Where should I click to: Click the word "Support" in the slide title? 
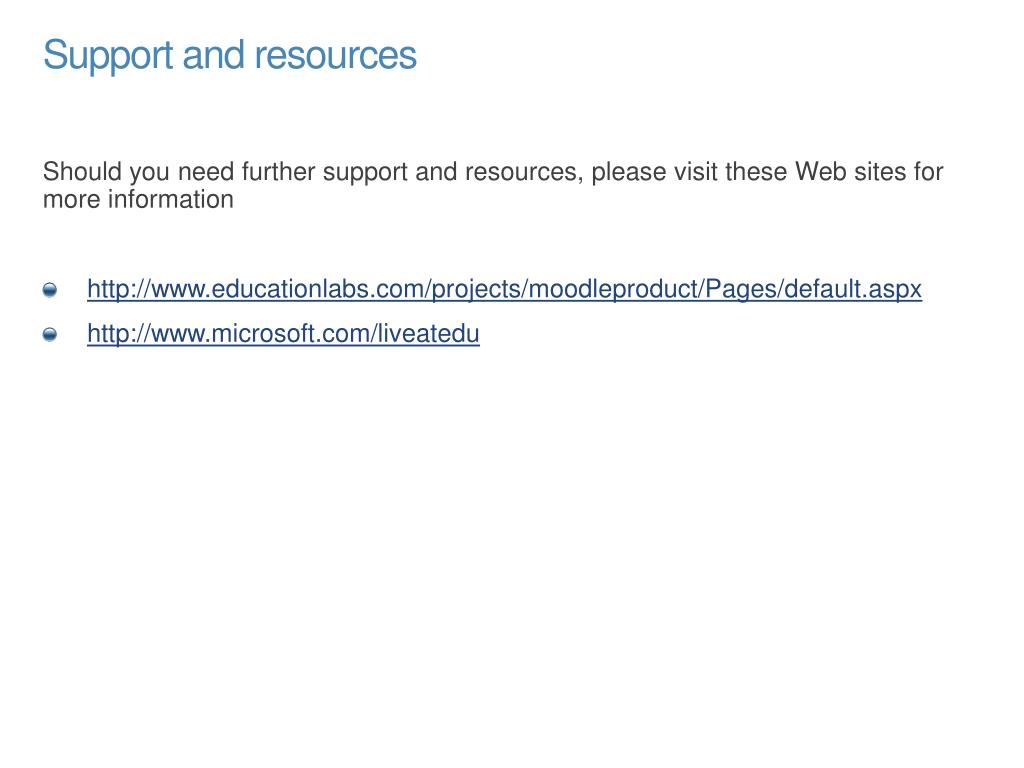pyautogui.click(x=108, y=56)
